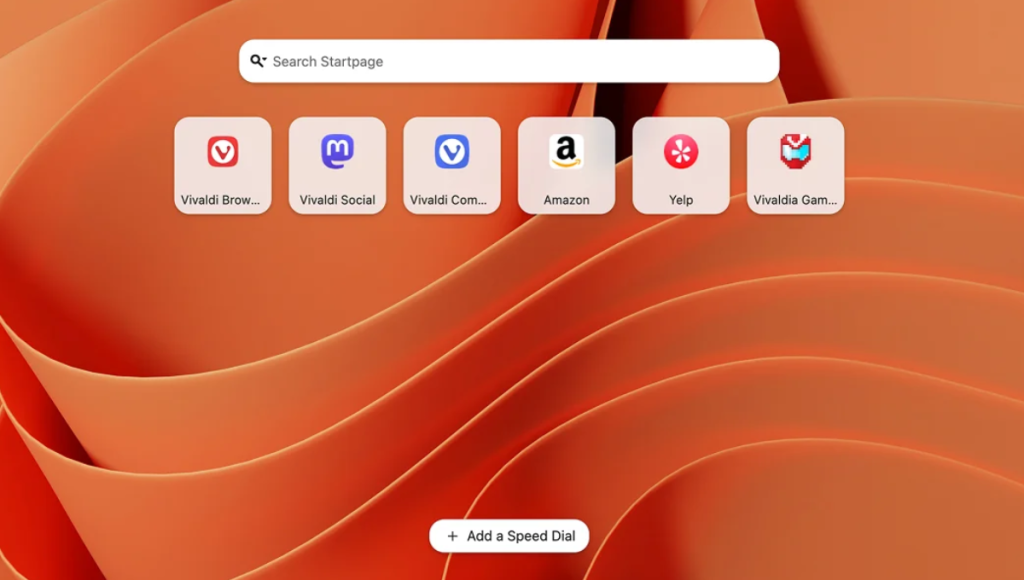
Task: Open search engine selector magnifier dropdown
Action: (258, 61)
